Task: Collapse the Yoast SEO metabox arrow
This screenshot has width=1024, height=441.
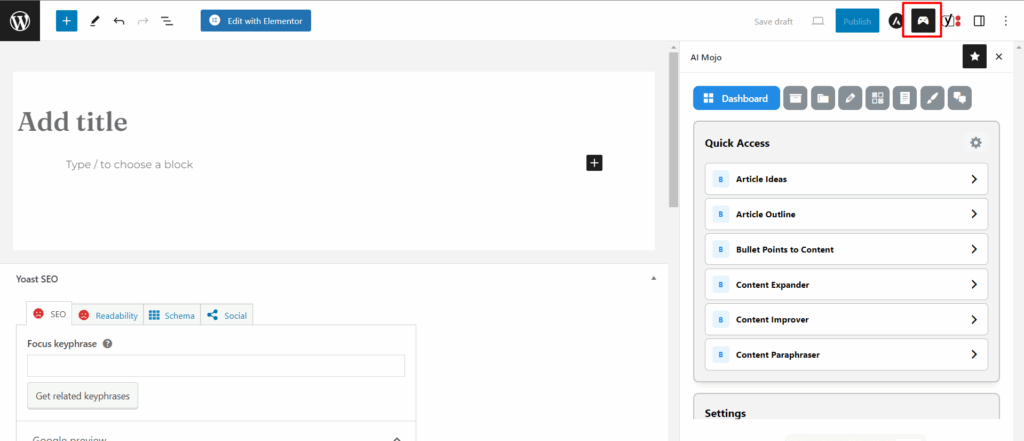Action: pos(654,278)
